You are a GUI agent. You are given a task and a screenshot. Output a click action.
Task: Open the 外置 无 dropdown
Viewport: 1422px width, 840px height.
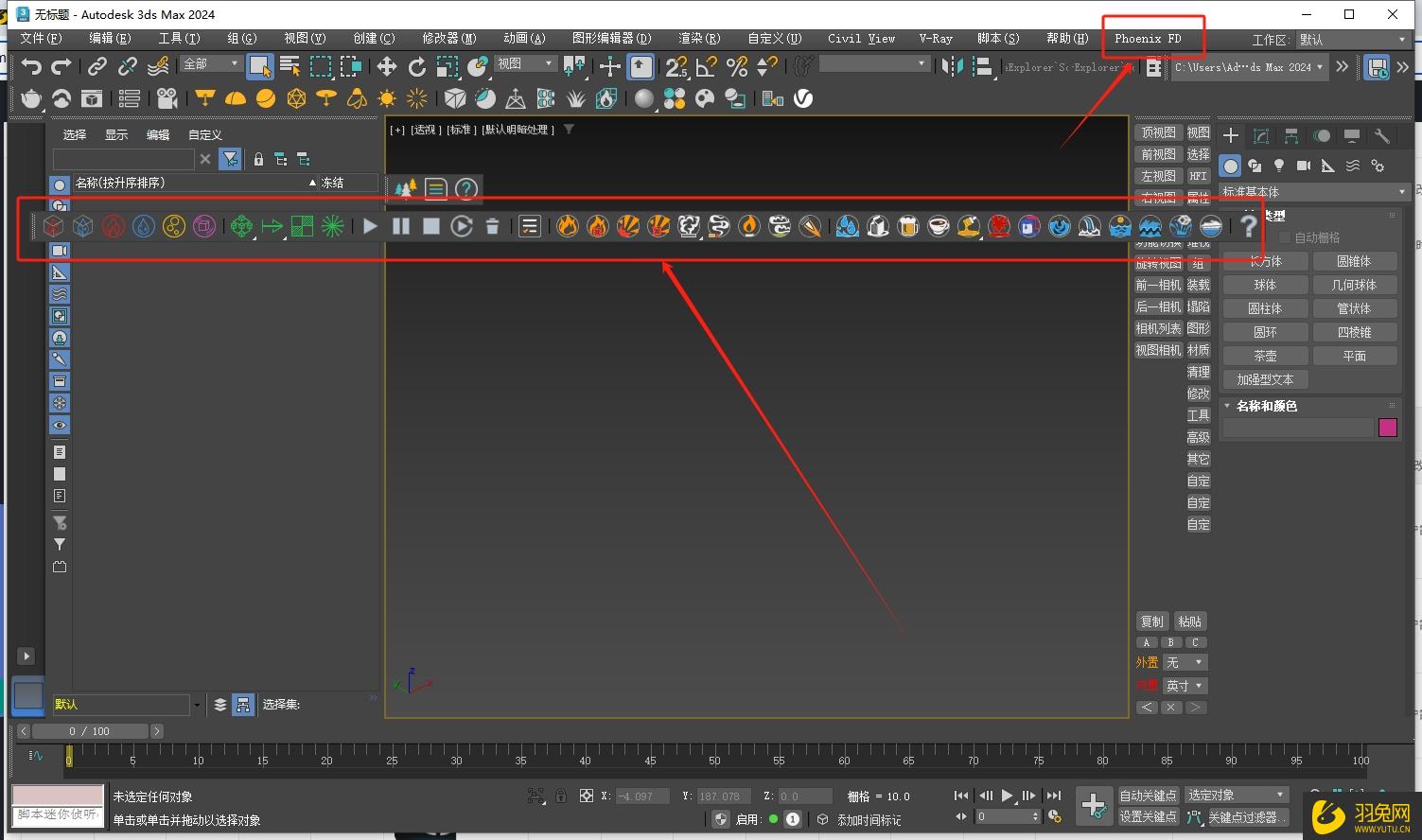pos(1185,662)
